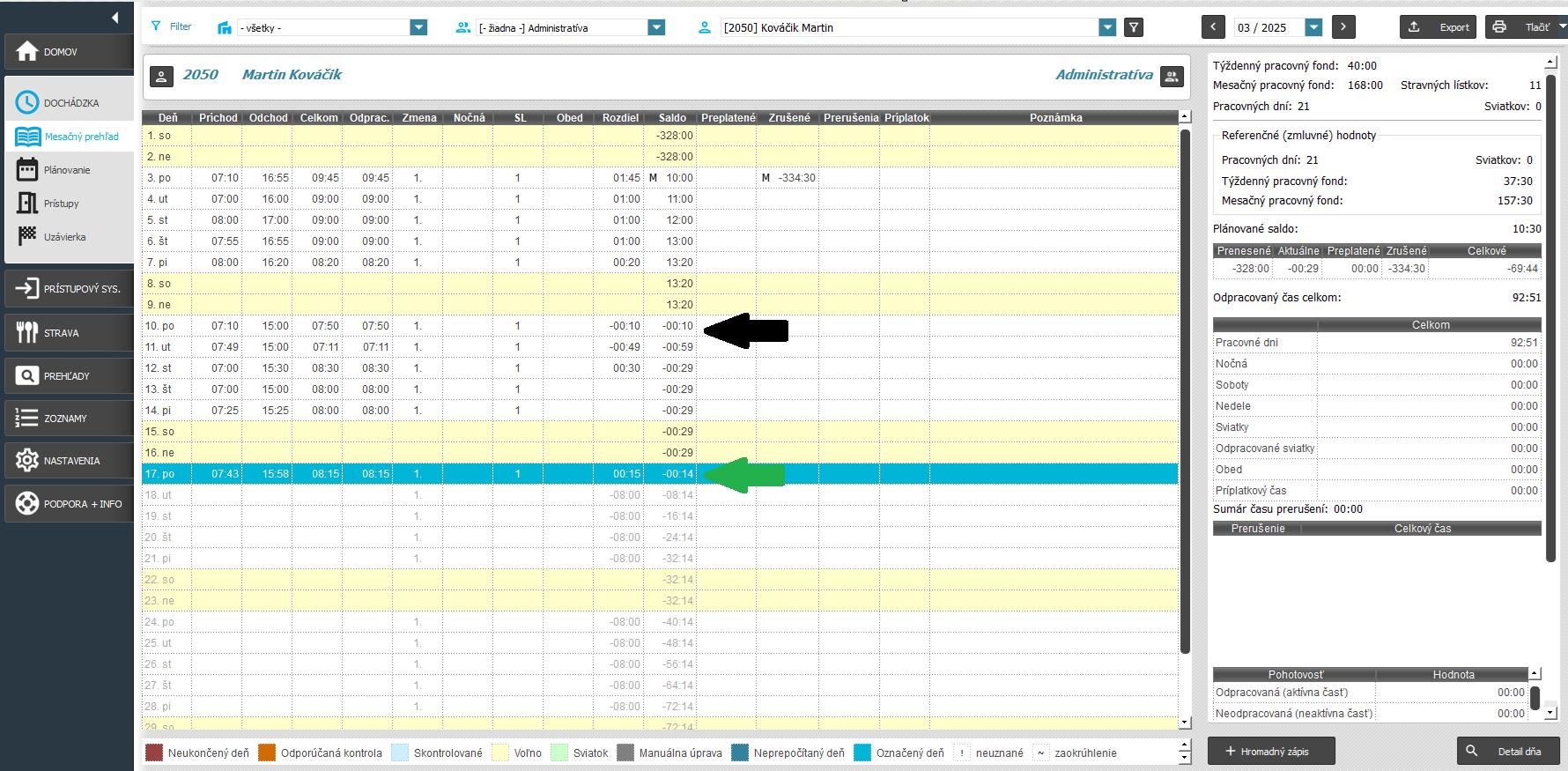Open the employee Kováčik Martin dropdown
The image size is (1568, 771).
tap(1107, 28)
